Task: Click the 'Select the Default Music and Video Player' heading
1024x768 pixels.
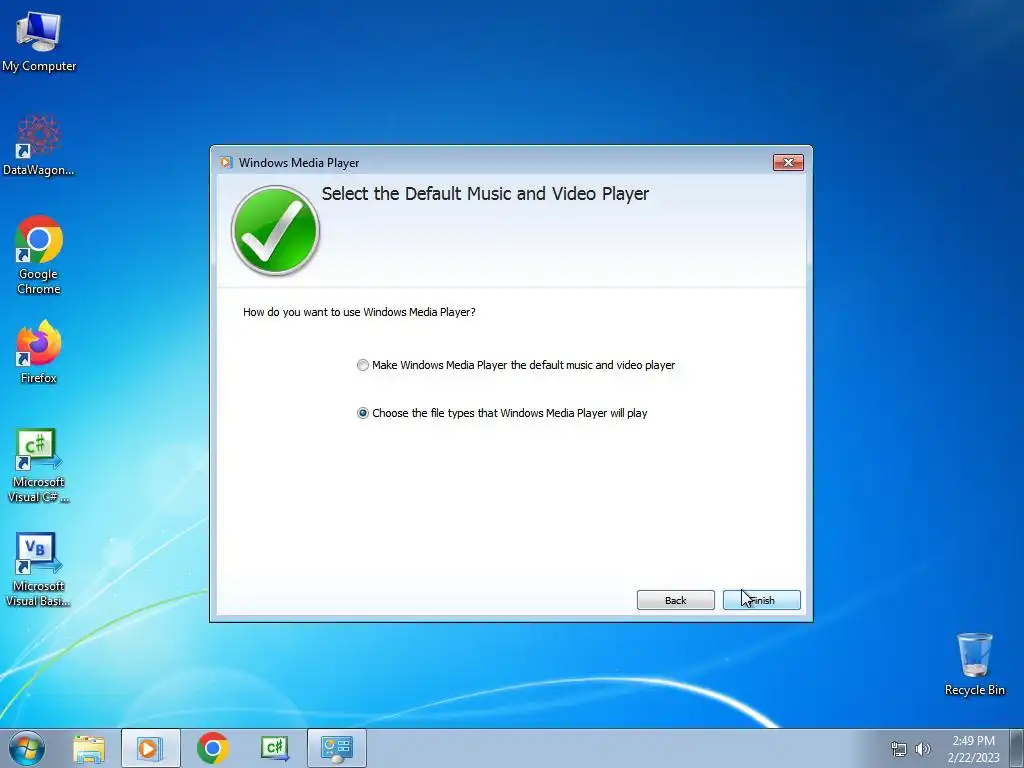Action: coord(485,194)
